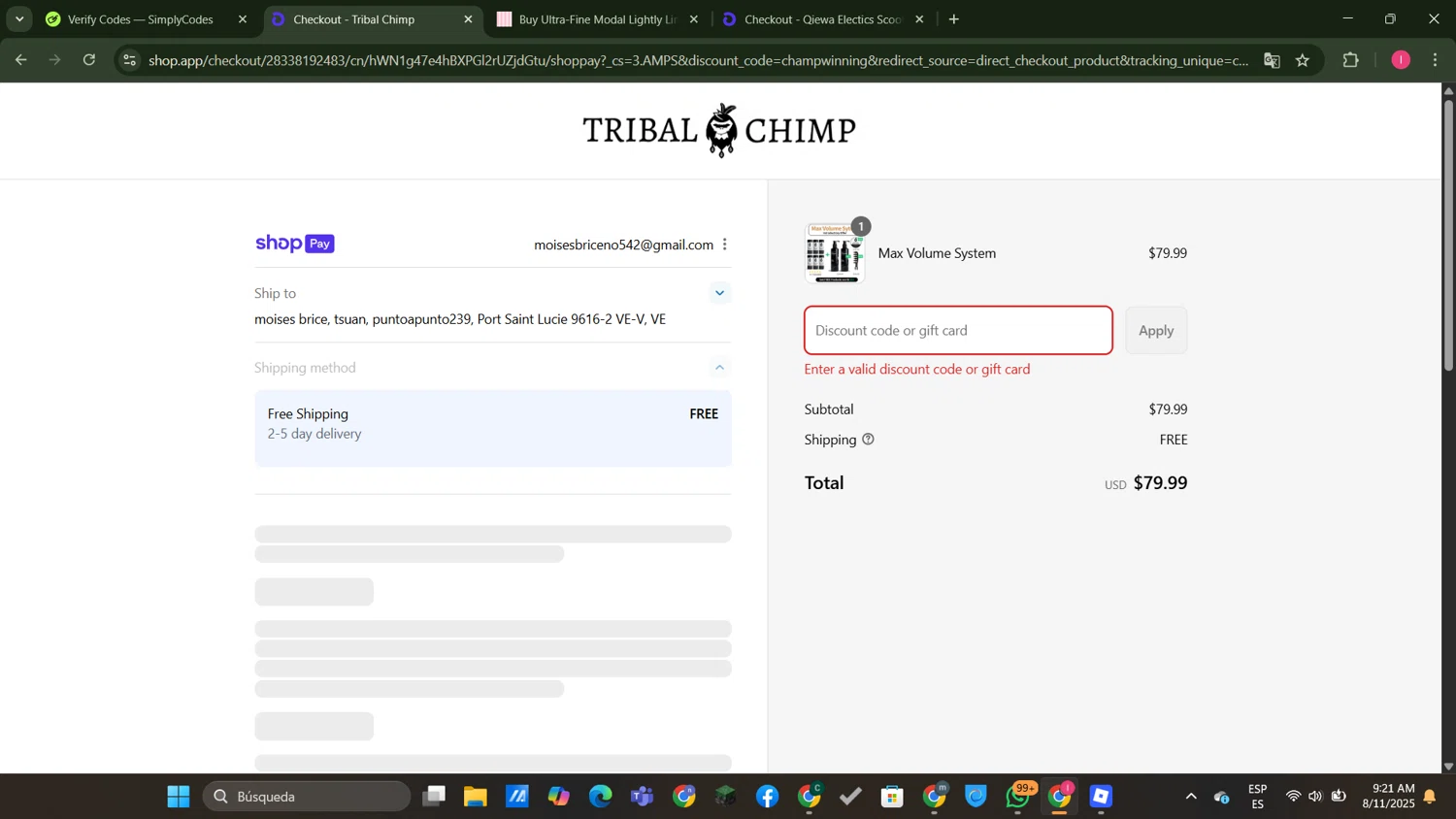Collapse the Shipping method section
The image size is (1456, 819).
pos(719,368)
